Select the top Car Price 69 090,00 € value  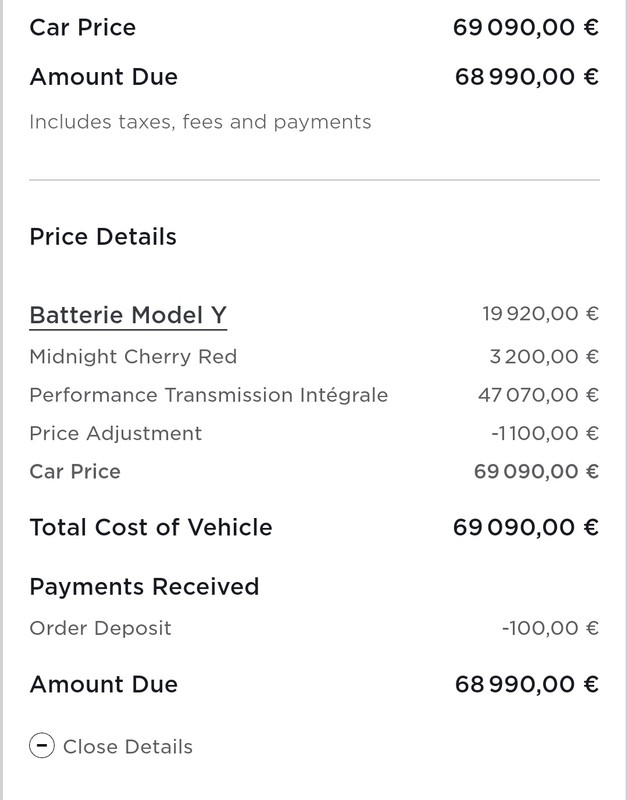pos(525,28)
